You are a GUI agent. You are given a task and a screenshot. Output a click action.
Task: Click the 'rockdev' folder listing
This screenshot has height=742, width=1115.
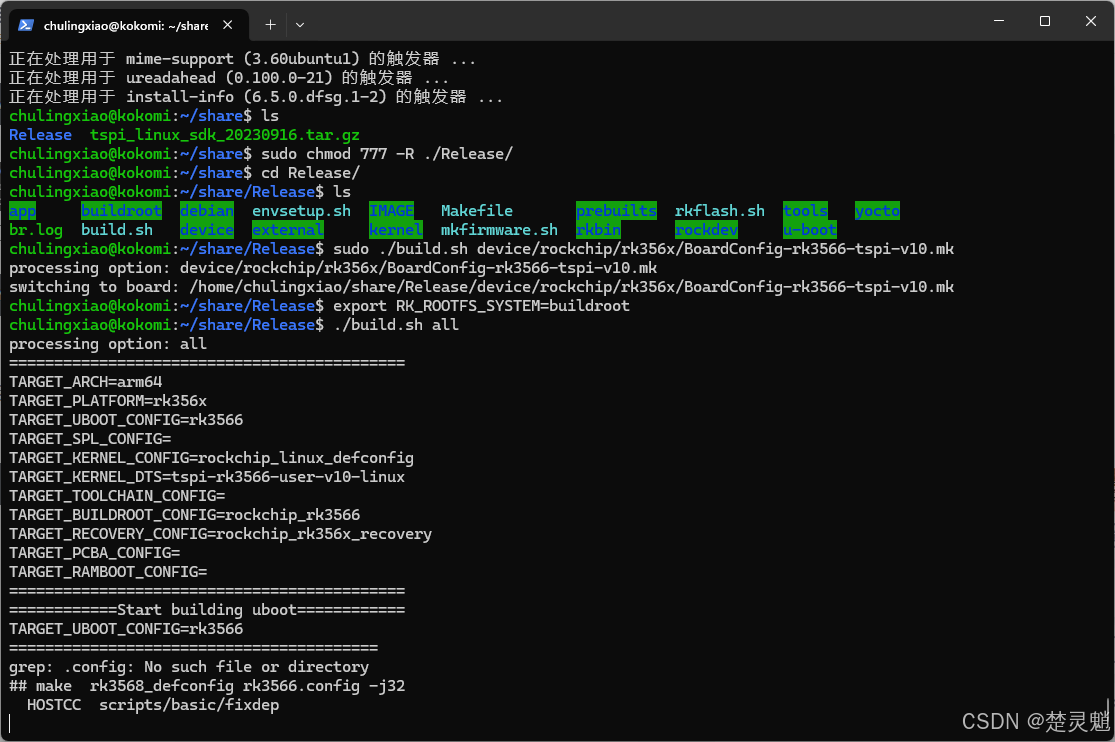[x=706, y=230]
